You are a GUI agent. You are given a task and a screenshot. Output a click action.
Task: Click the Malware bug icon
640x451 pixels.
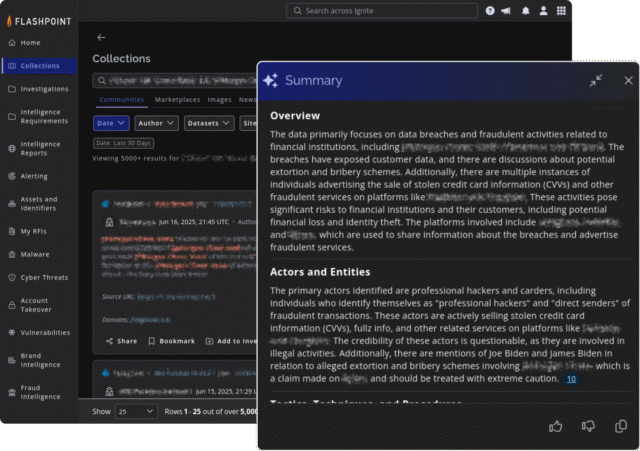coord(12,255)
